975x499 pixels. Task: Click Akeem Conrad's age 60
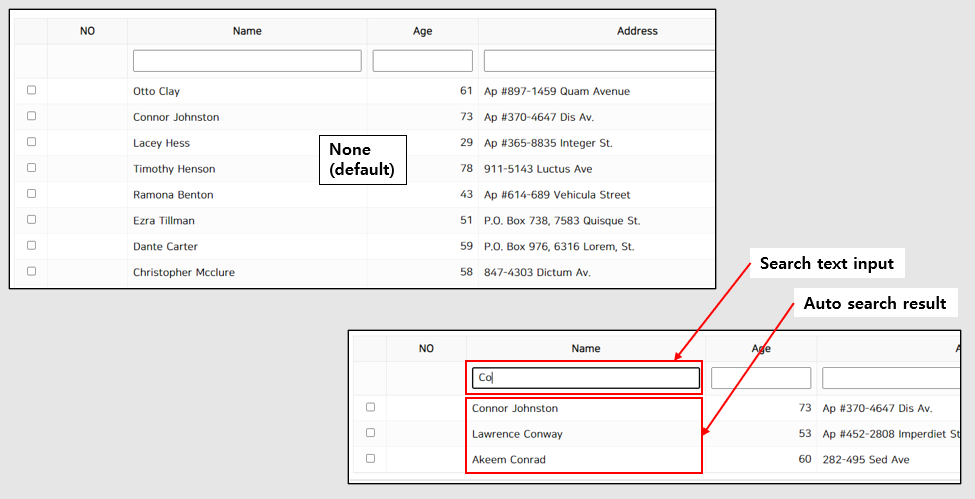(805, 459)
